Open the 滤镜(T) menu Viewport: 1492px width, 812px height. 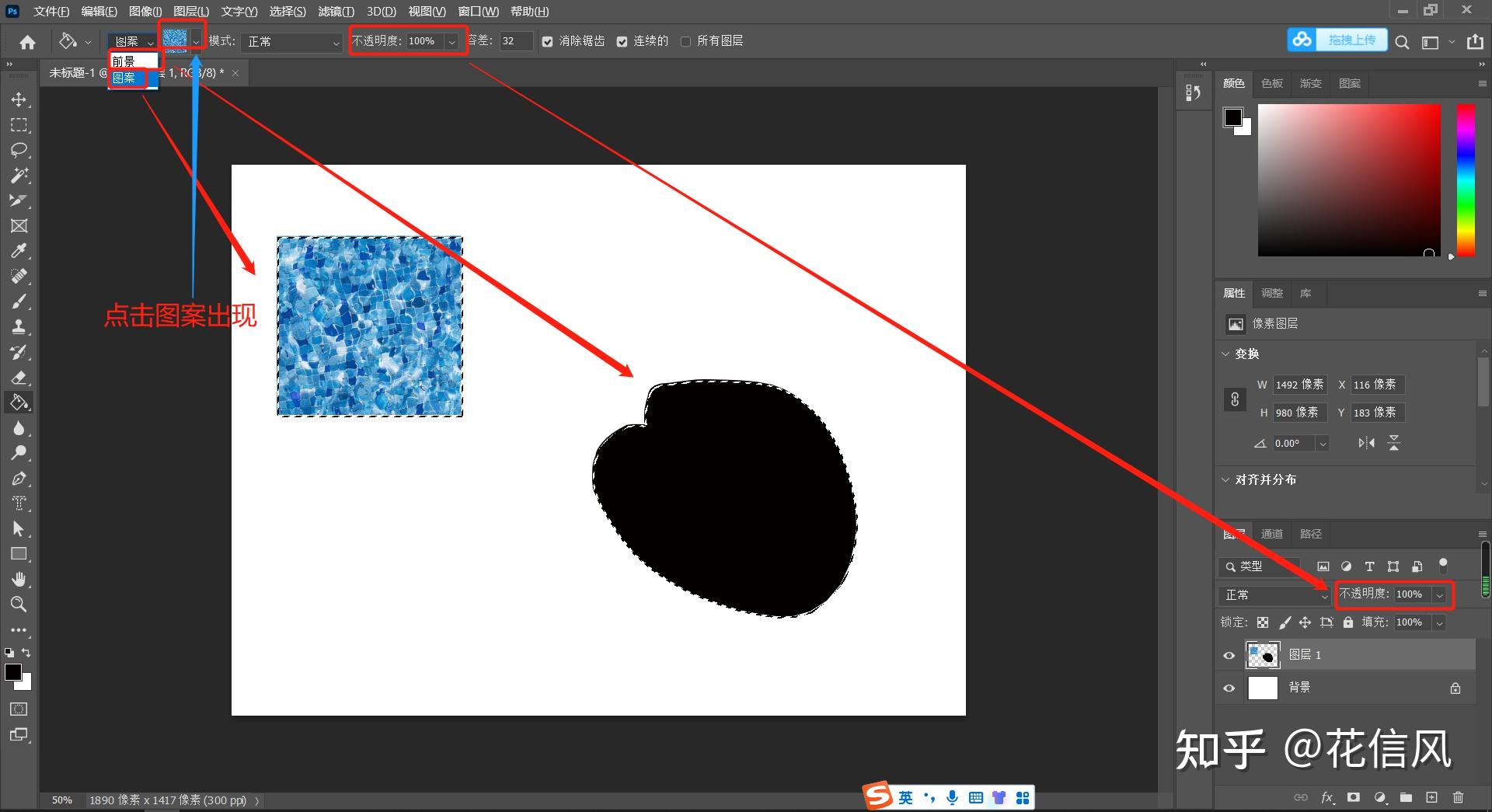pos(336,12)
